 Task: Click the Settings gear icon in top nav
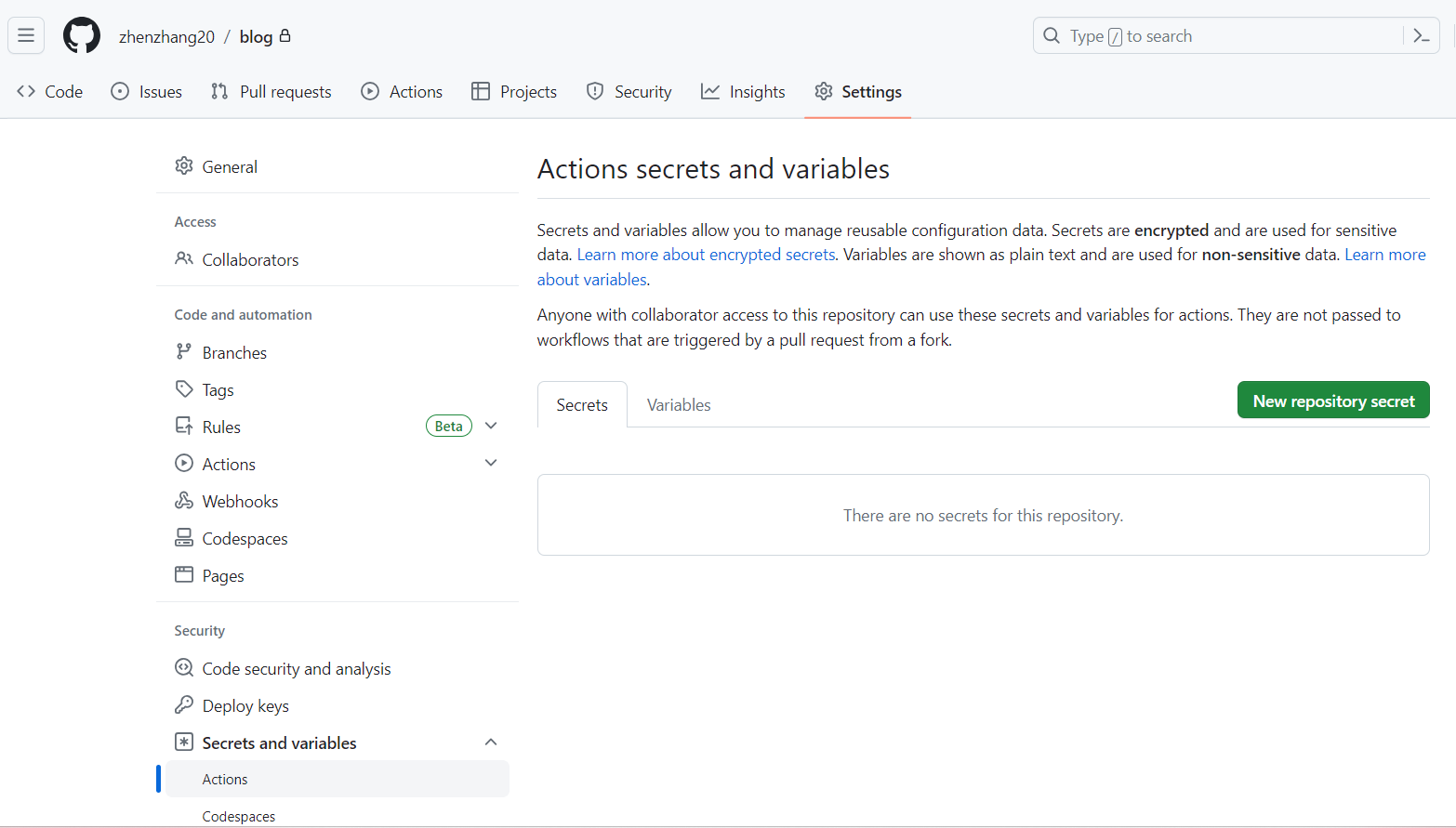(824, 91)
